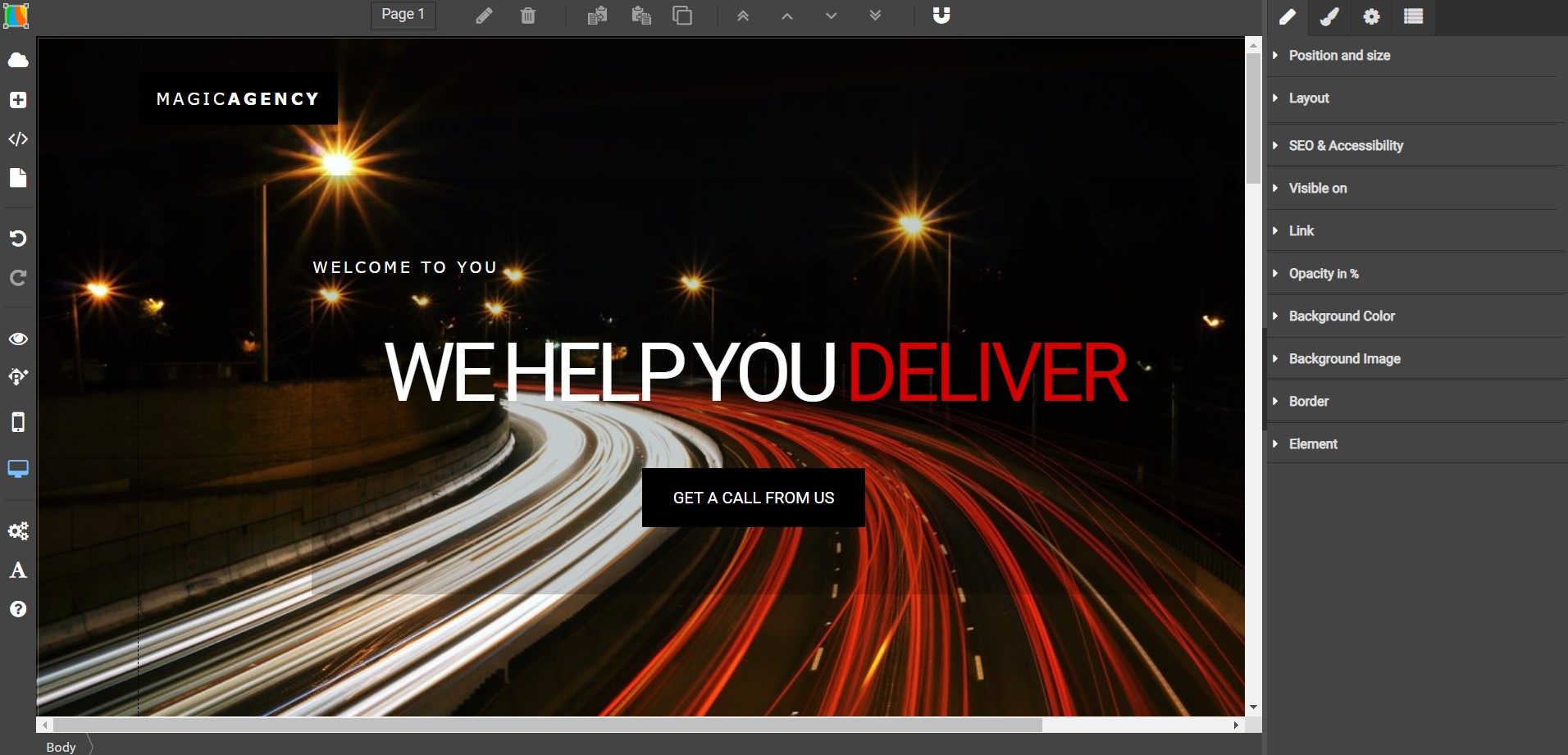Open the pages file icon
The height and width of the screenshot is (755, 1568).
pos(18,178)
